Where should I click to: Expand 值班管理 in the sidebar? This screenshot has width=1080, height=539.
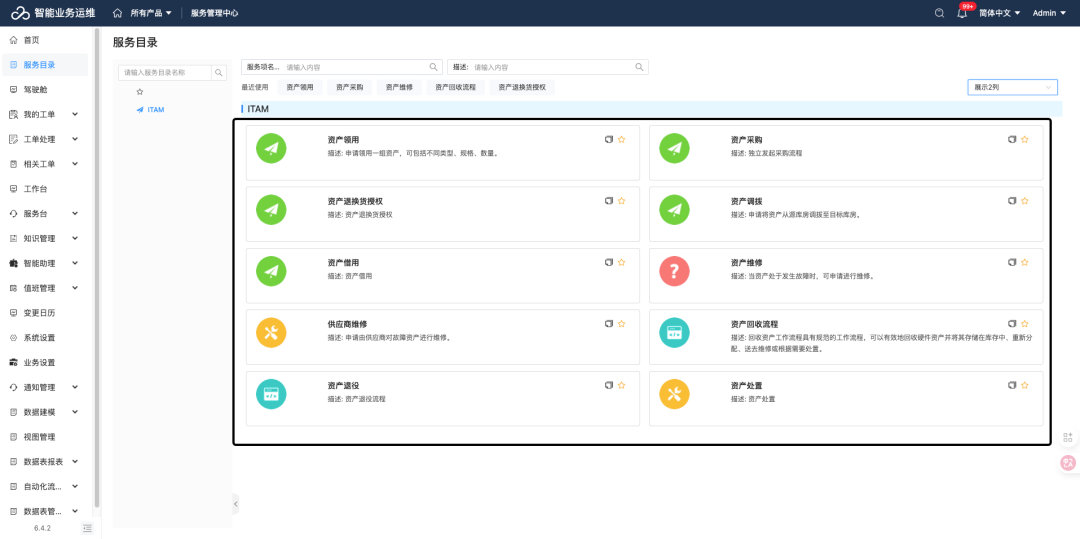tap(45, 288)
